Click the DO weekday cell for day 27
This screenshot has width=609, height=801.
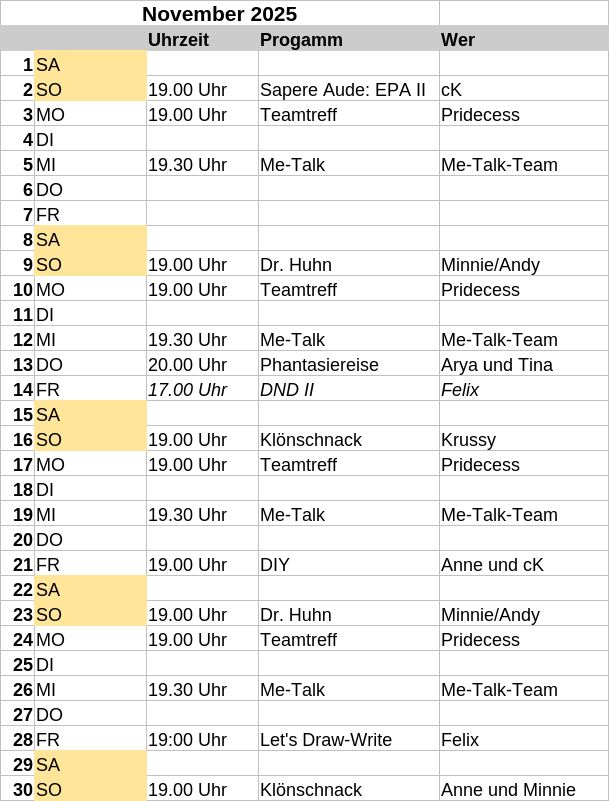pos(90,715)
